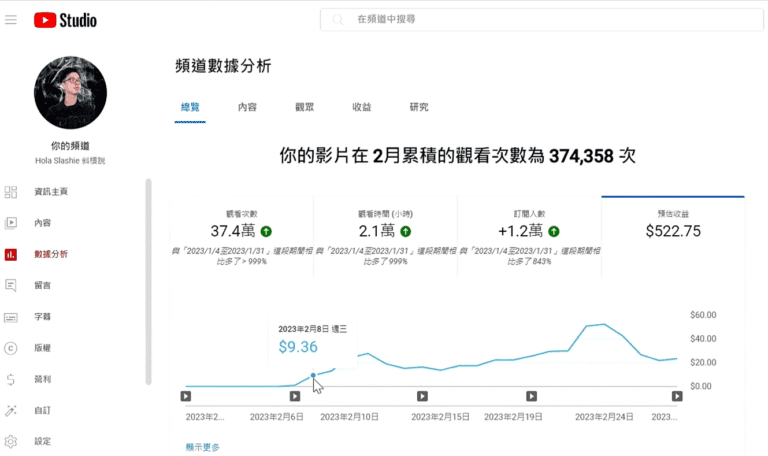
Task: Click the red analytics bar chart icon
Action: 11,254
